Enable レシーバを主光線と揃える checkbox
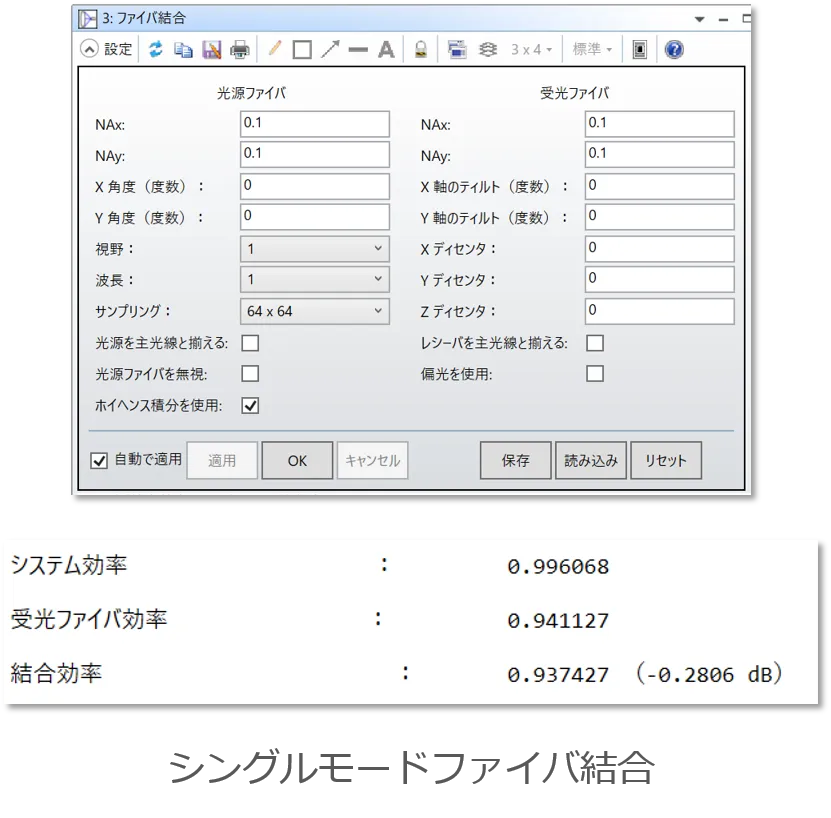Viewport: 831px width, 818px height. click(595, 343)
